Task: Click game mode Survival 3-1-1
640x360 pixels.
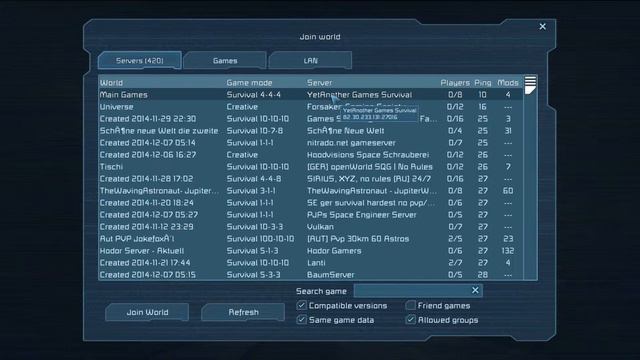Action: [x=251, y=191]
